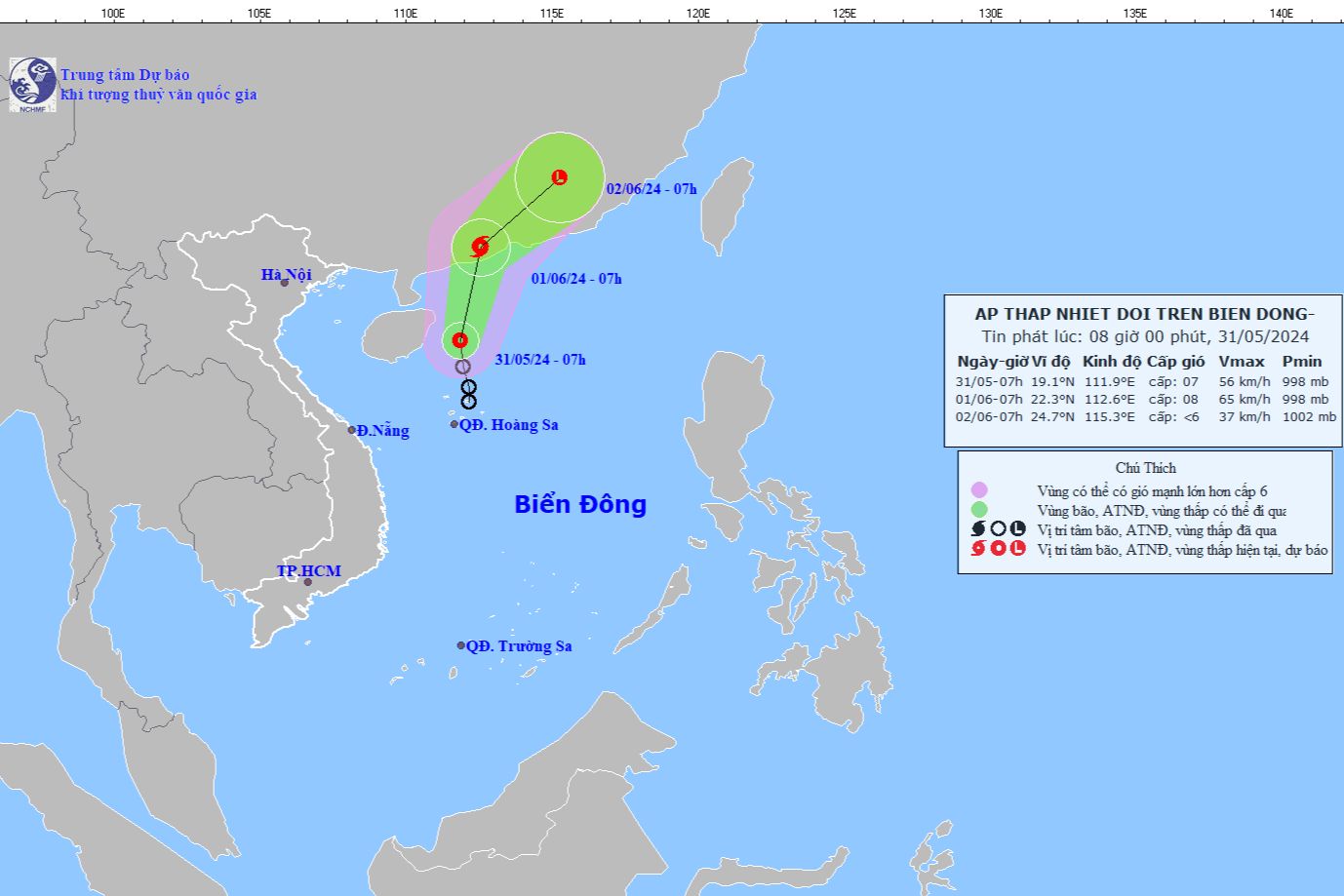Click the 'Trung tâm Dự báo' header text
Screen dimensions: 1344x896
click(x=125, y=75)
